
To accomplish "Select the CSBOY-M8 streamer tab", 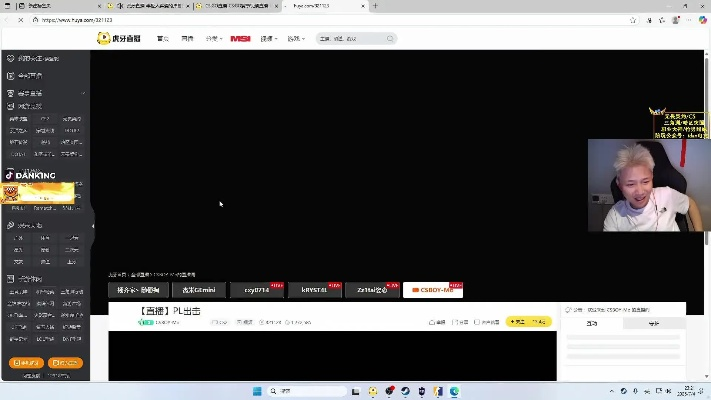I will tap(432, 290).
